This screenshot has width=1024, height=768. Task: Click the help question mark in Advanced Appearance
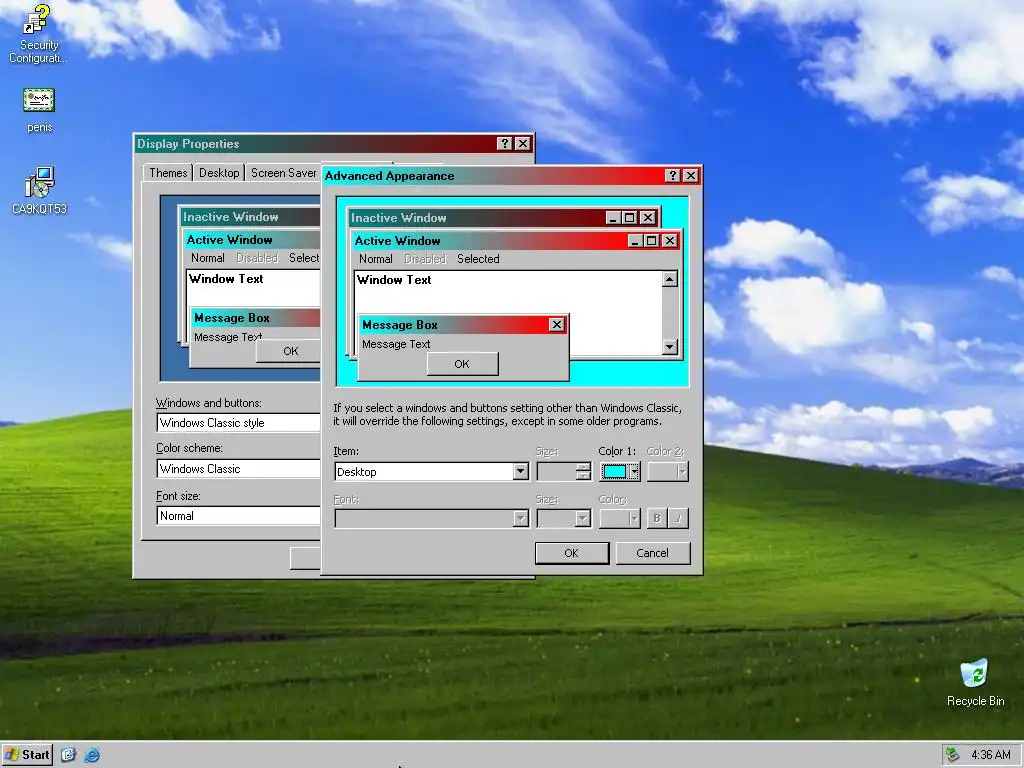[x=673, y=176]
